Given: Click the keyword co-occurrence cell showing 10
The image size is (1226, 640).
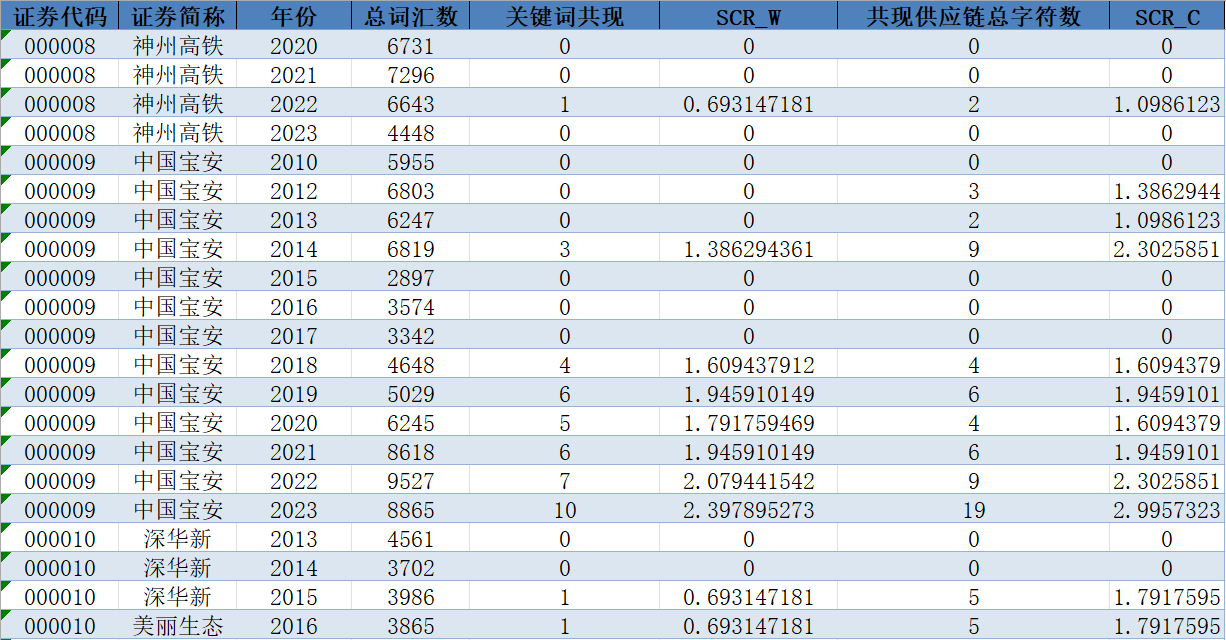Looking at the screenshot, I should tap(564, 510).
